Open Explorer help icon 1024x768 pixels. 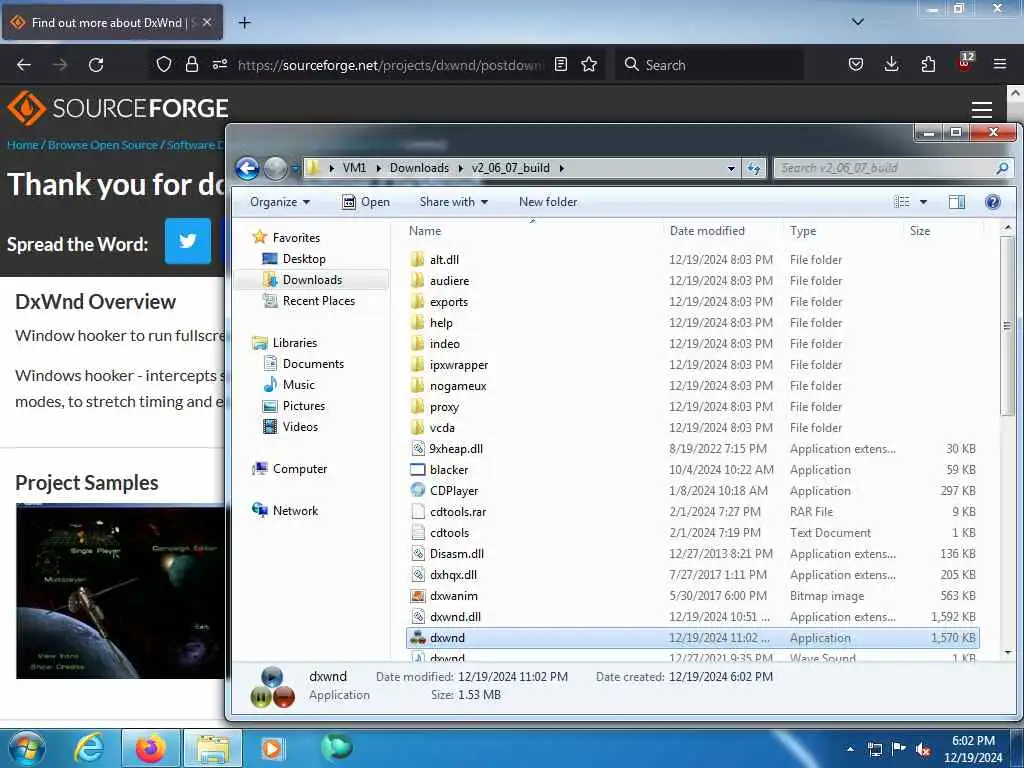coord(993,202)
